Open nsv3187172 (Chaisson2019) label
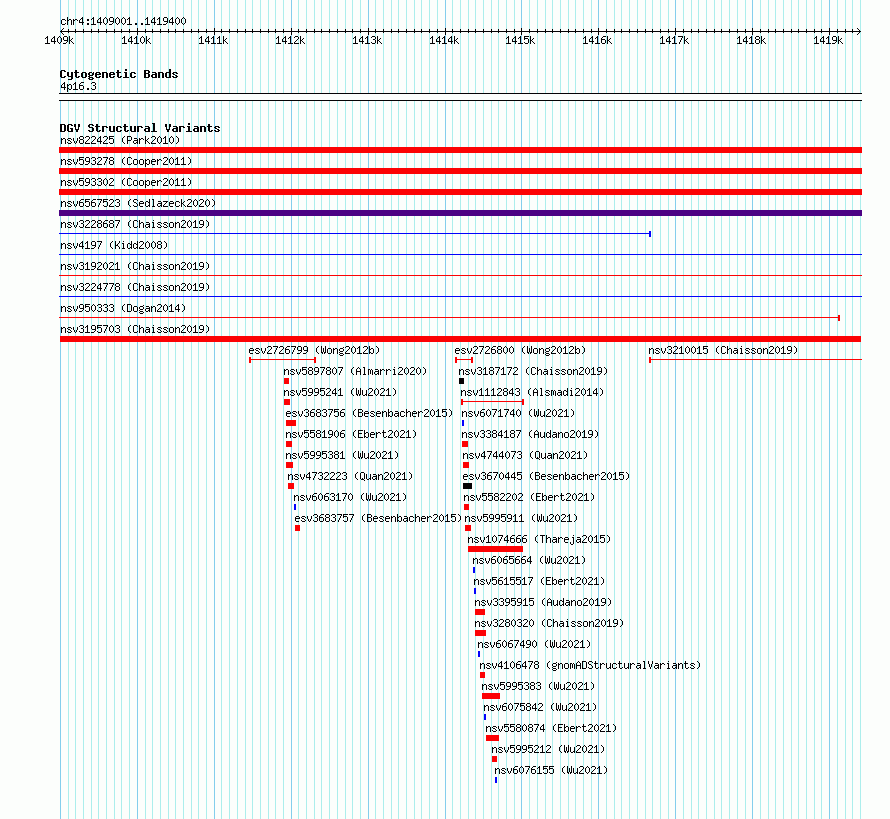This screenshot has height=819, width=890. [x=534, y=371]
